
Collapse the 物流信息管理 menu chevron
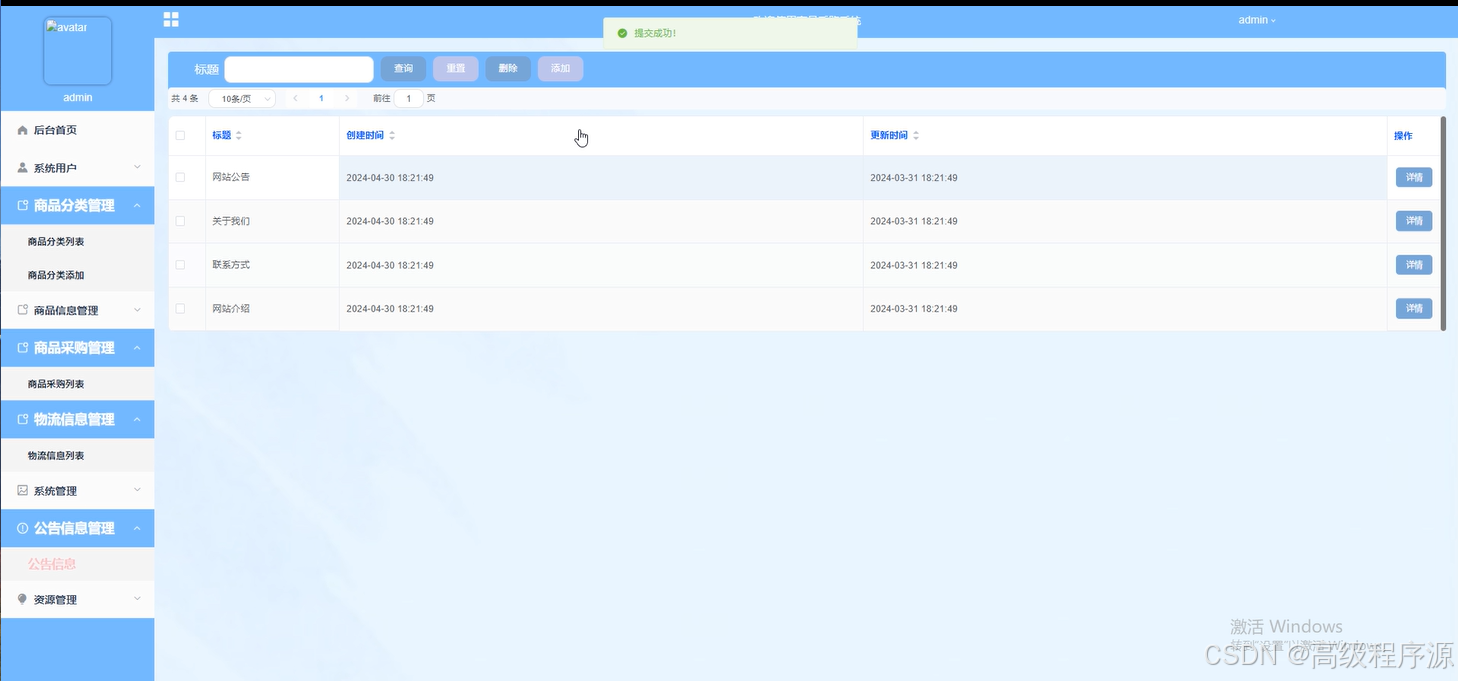(137, 420)
